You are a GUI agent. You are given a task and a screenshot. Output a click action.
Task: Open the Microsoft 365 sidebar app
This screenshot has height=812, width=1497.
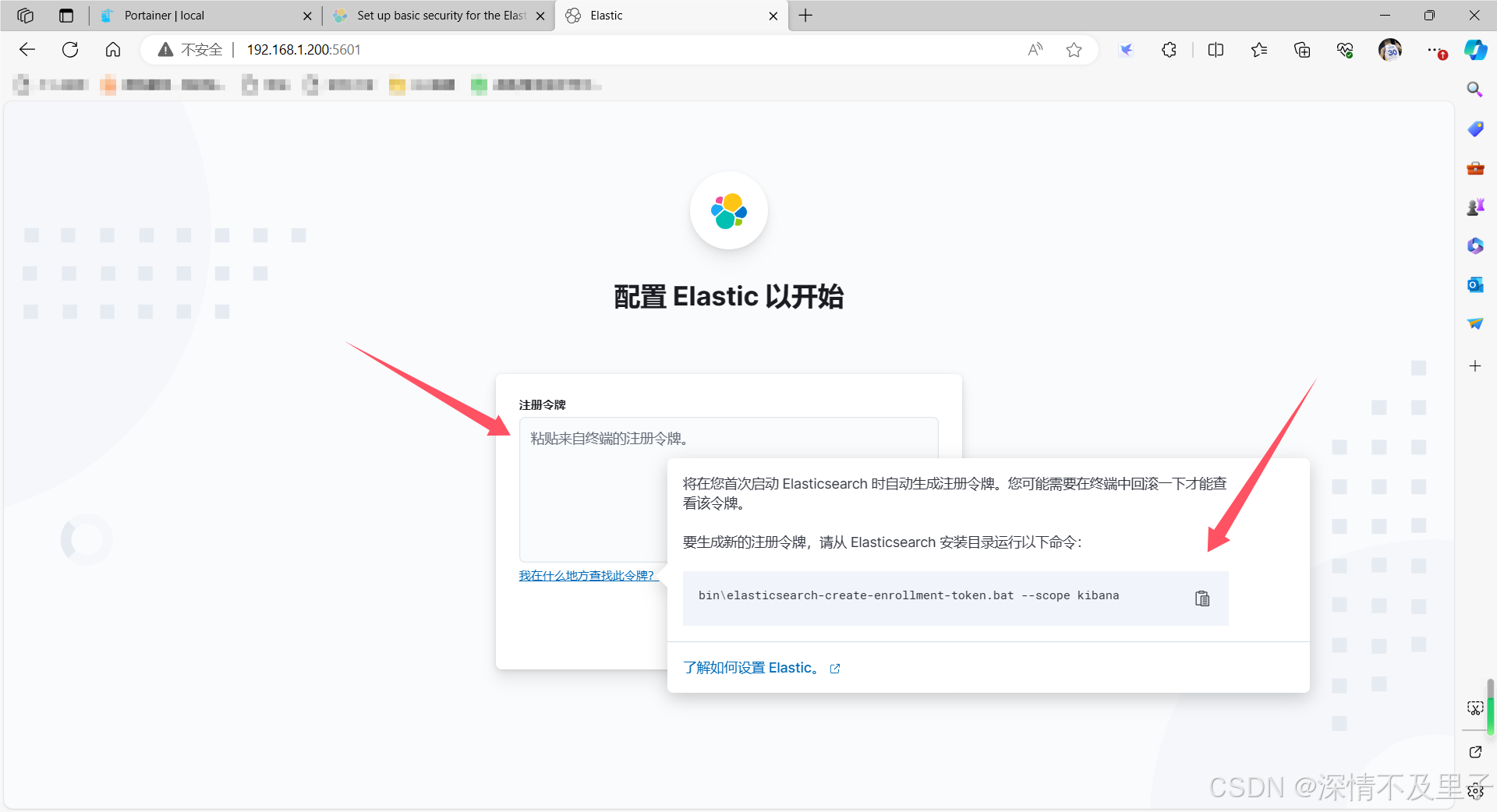1474,245
